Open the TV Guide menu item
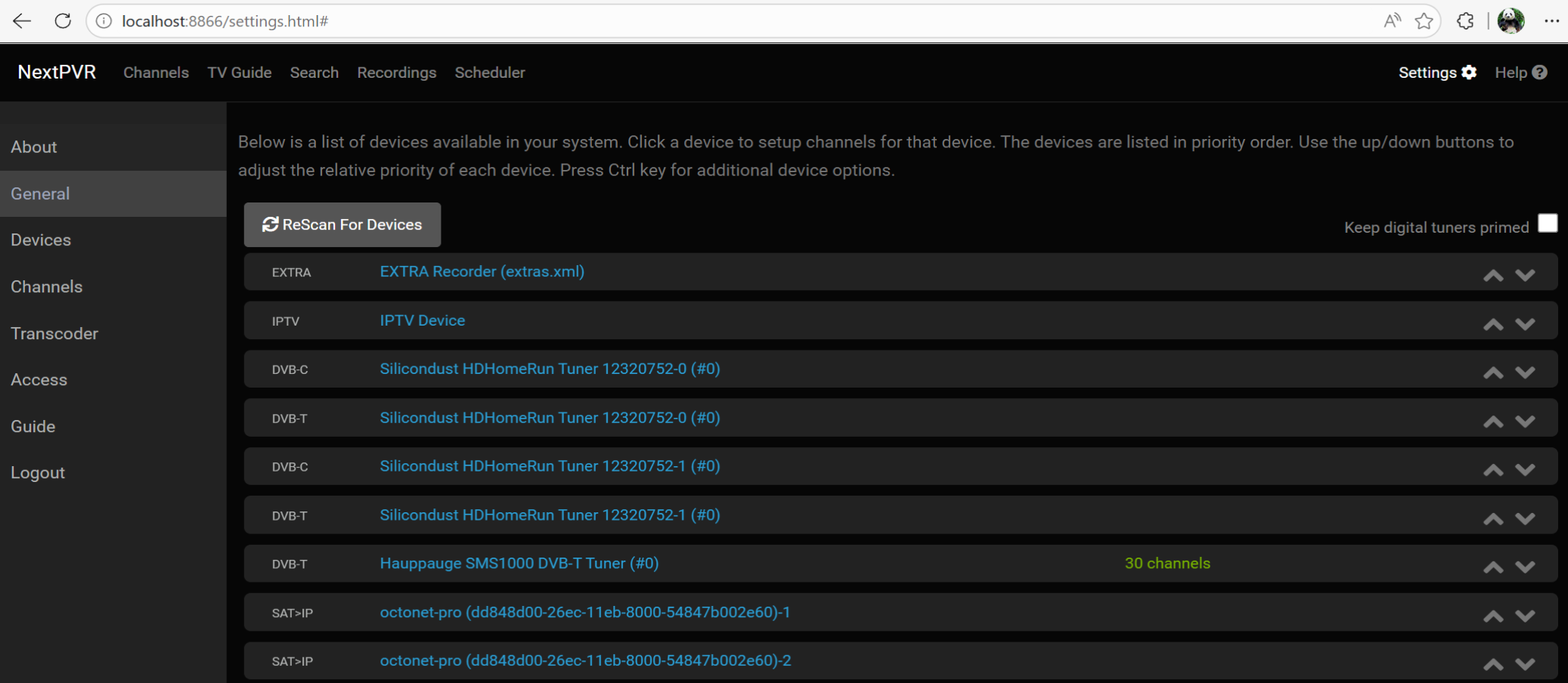 point(239,73)
